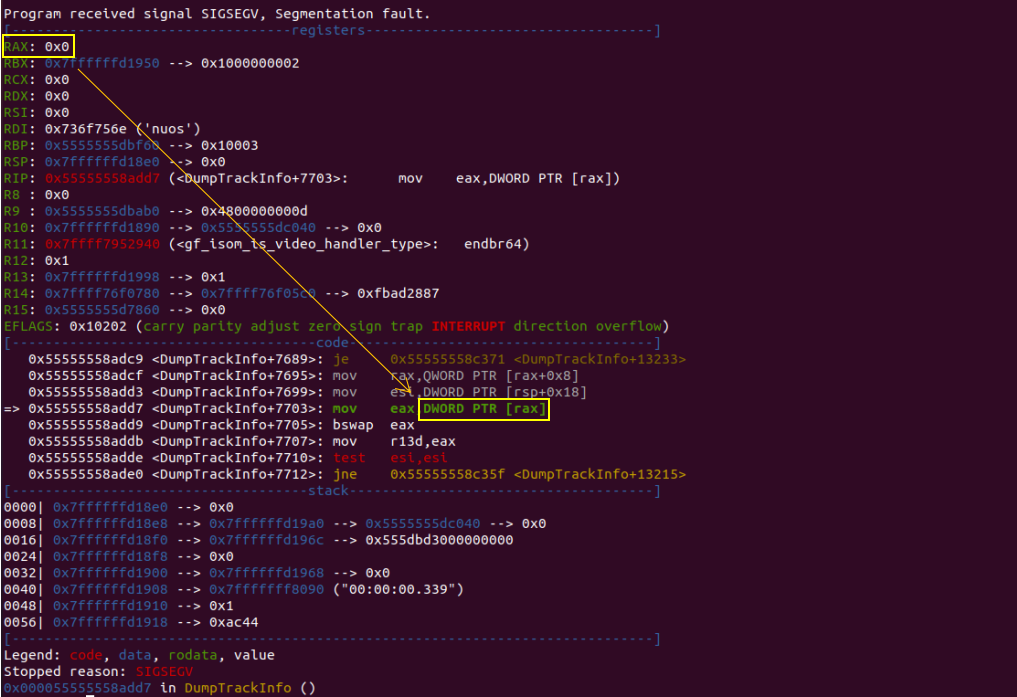Click the 'Stopped reason: SIGSEGV' text
Screen dimensions: 1017x697
(98, 671)
